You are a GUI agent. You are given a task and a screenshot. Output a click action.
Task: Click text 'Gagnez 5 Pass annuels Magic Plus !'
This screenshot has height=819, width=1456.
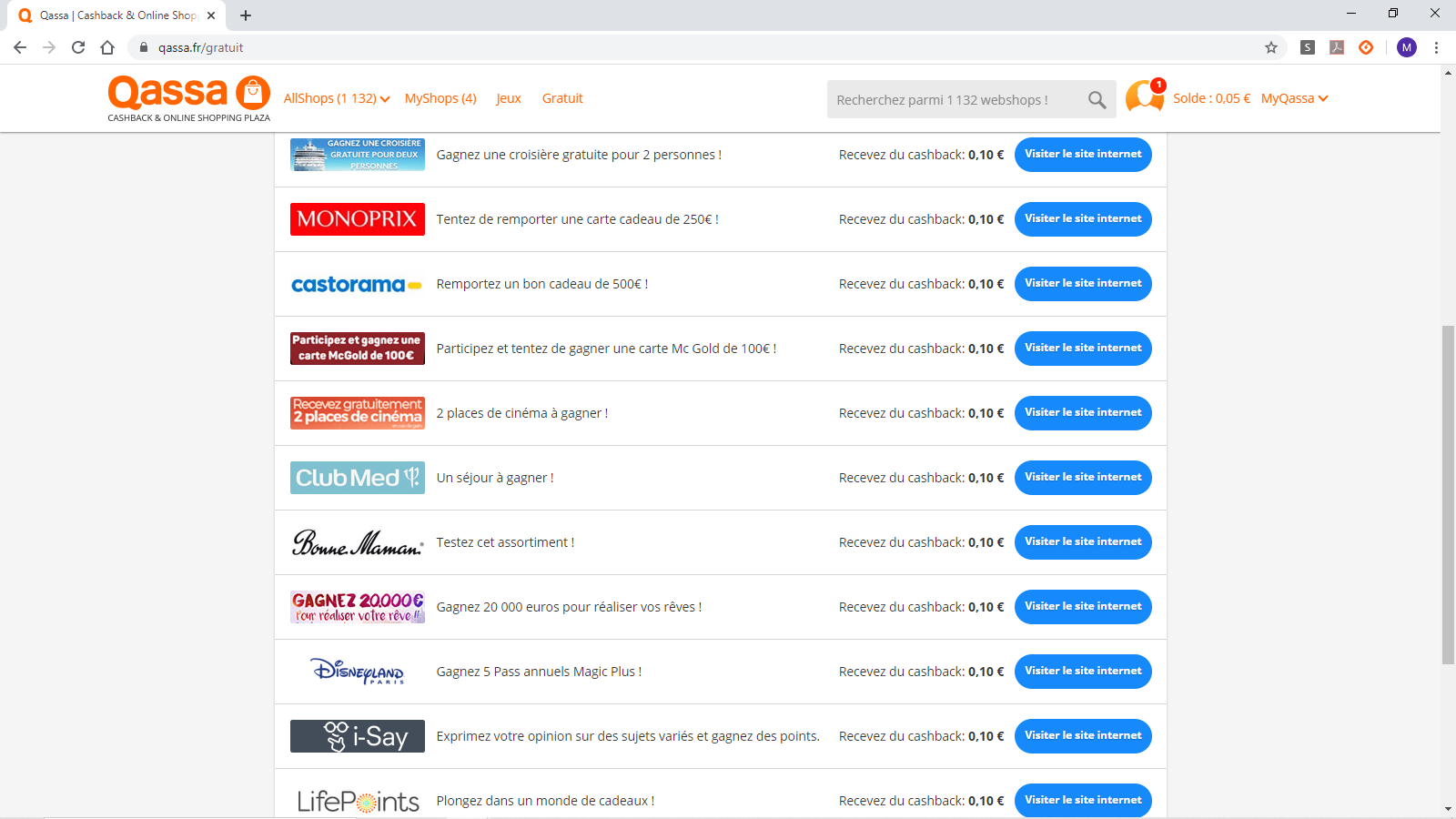click(x=539, y=672)
